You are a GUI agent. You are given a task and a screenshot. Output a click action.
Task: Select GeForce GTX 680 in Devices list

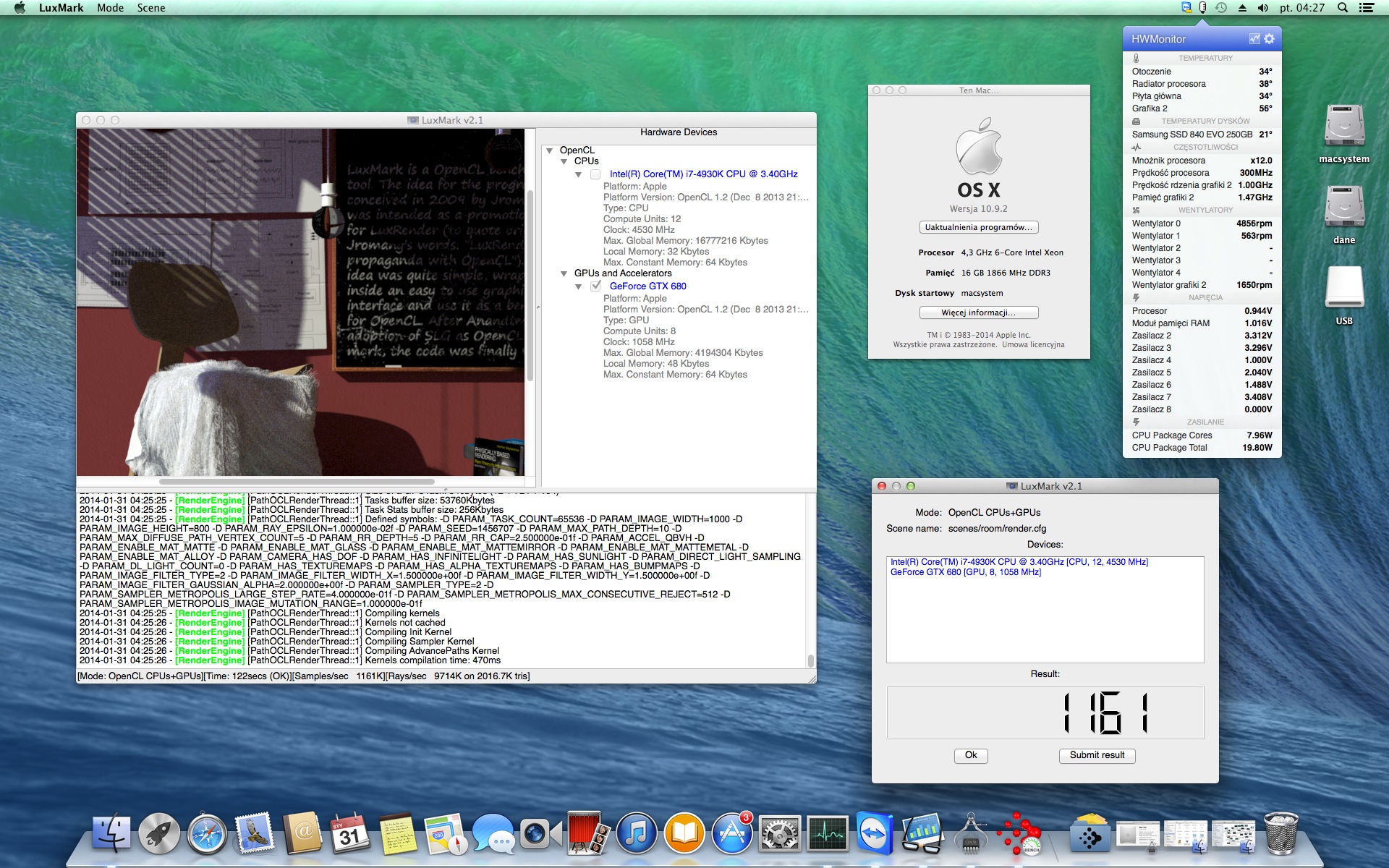tap(966, 572)
